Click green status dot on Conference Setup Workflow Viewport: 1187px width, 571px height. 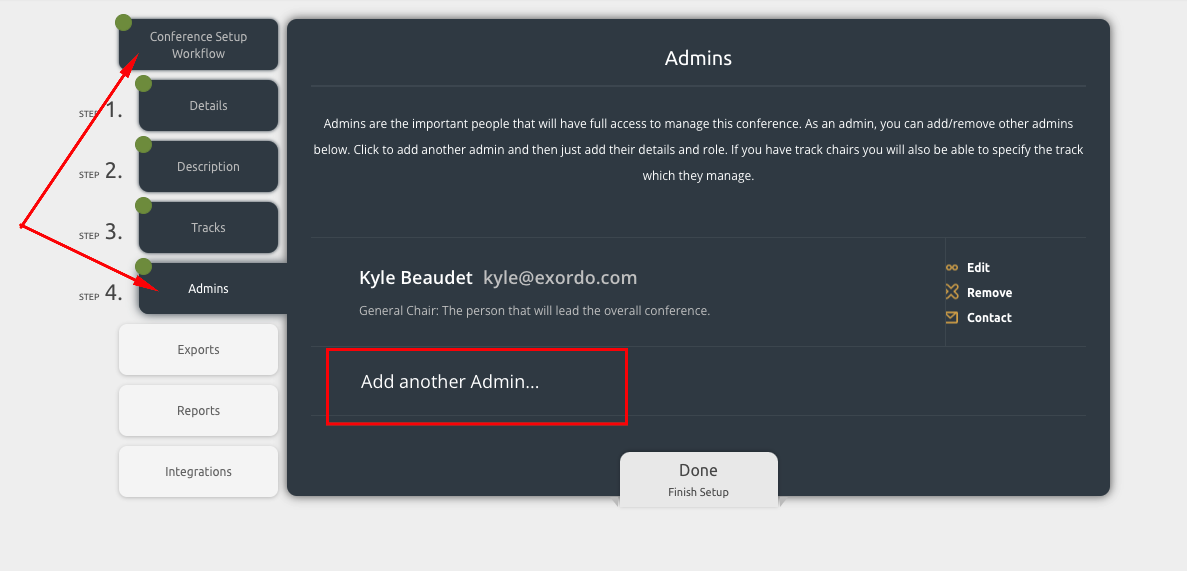pos(123,22)
